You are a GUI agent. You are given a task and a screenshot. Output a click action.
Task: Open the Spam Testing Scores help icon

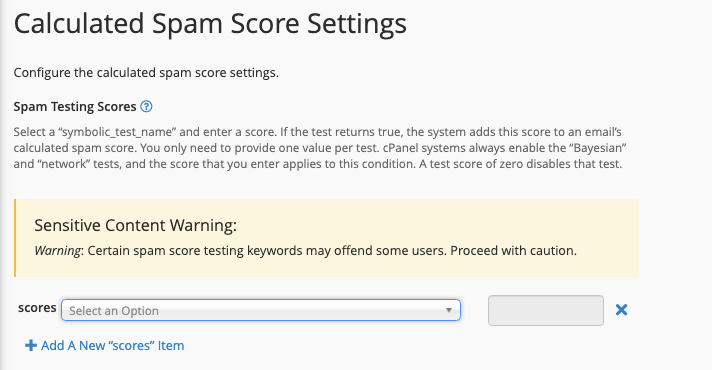click(x=146, y=107)
